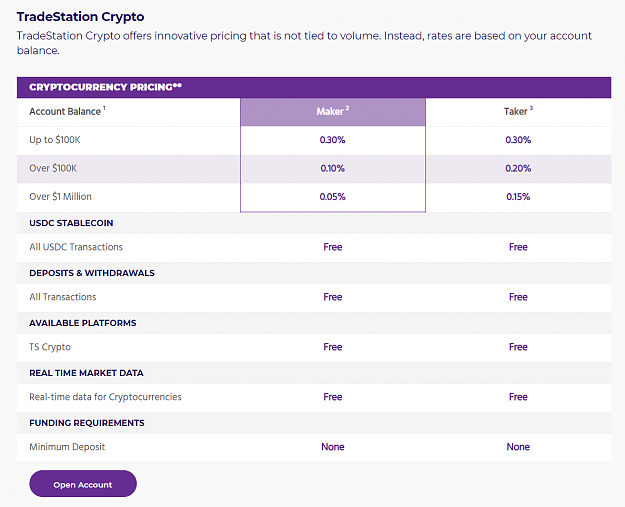Click Maker None value for Minimum Deposit

pyautogui.click(x=333, y=447)
